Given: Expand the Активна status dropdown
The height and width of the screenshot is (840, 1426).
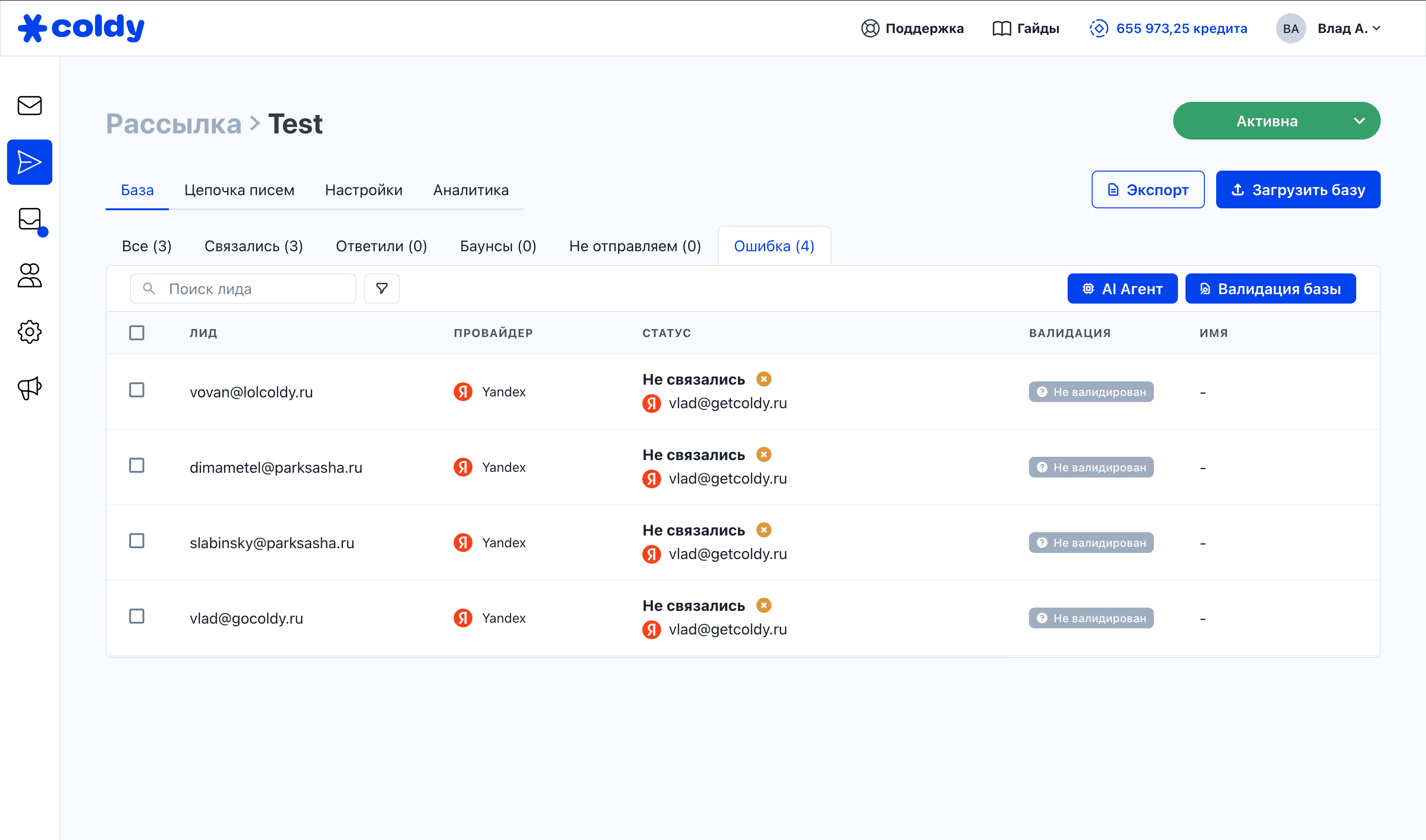Looking at the screenshot, I should (1359, 121).
